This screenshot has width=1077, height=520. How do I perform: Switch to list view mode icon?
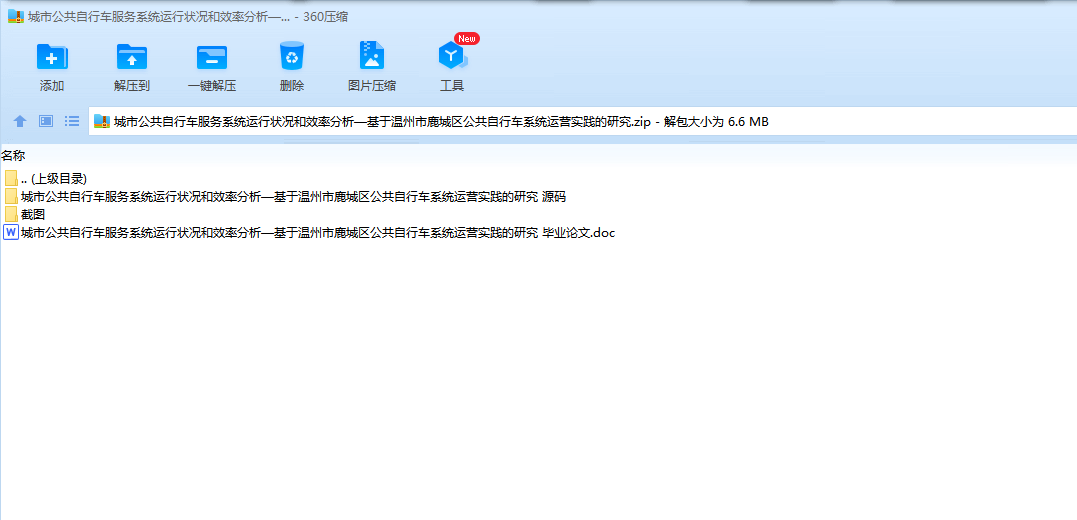[72, 122]
